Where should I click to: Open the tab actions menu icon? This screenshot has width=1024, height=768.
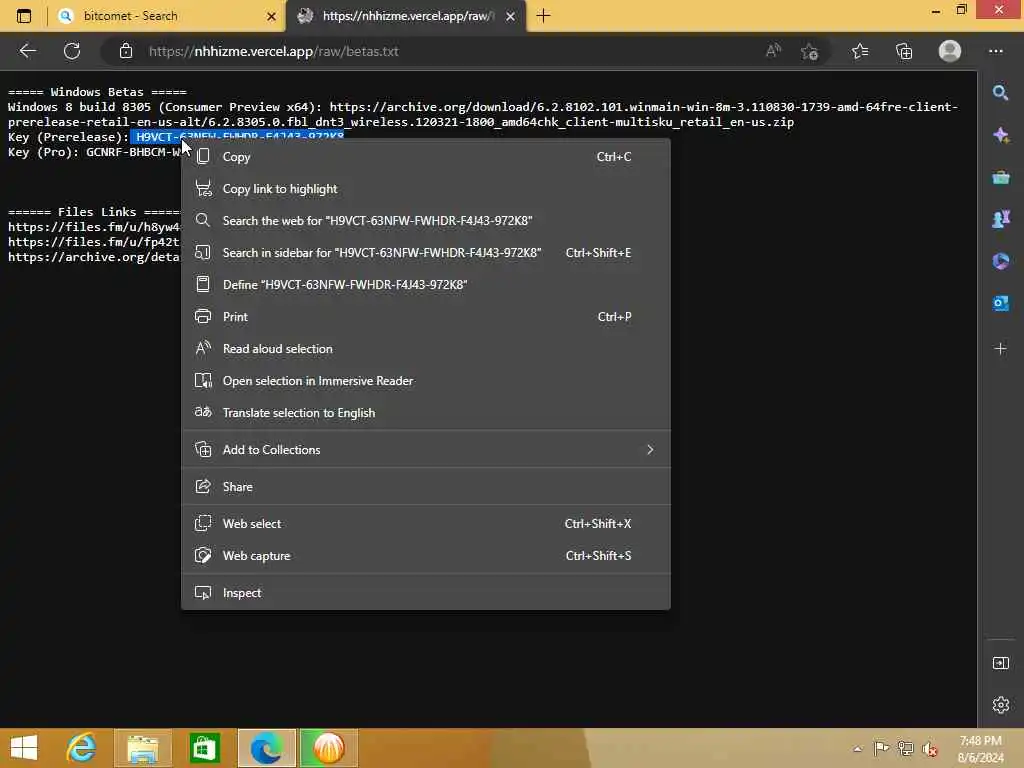(x=24, y=16)
